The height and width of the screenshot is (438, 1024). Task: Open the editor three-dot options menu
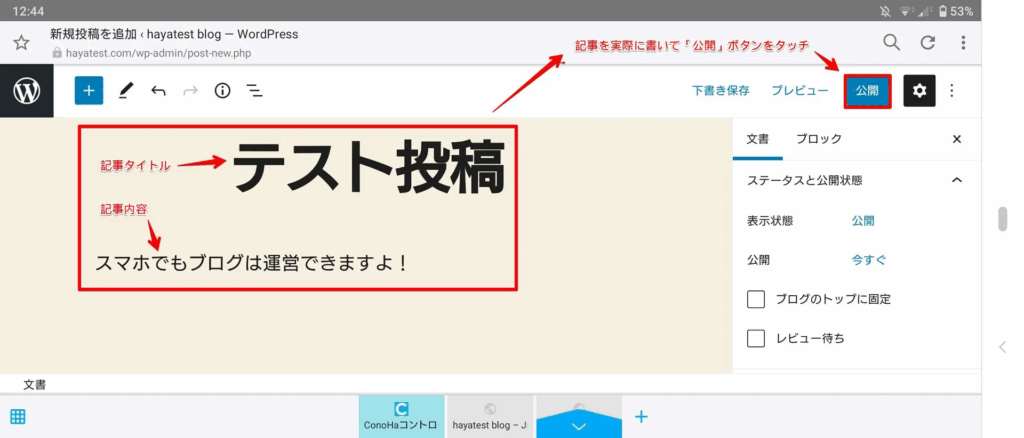(x=952, y=91)
